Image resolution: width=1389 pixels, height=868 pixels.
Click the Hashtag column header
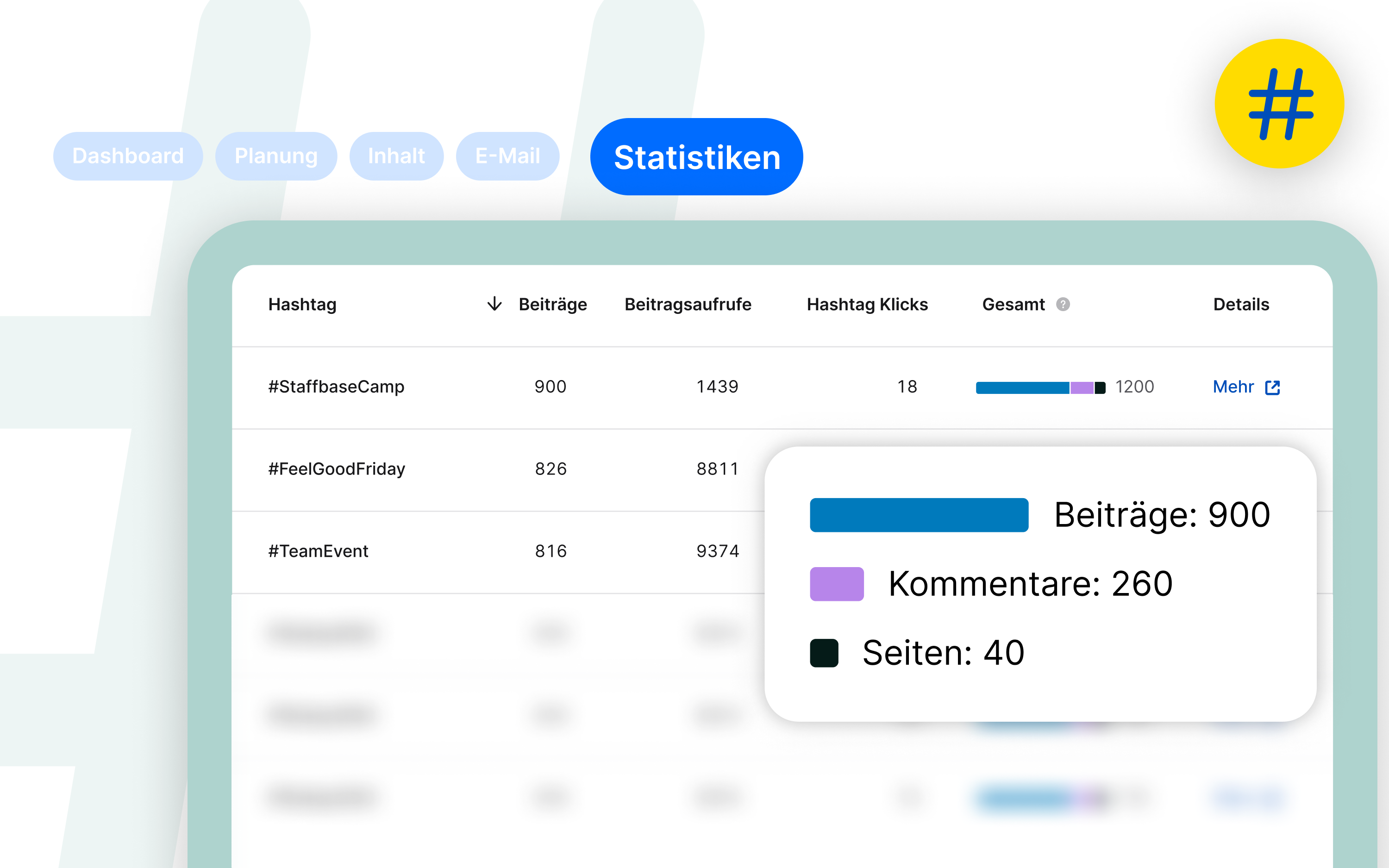click(x=302, y=304)
